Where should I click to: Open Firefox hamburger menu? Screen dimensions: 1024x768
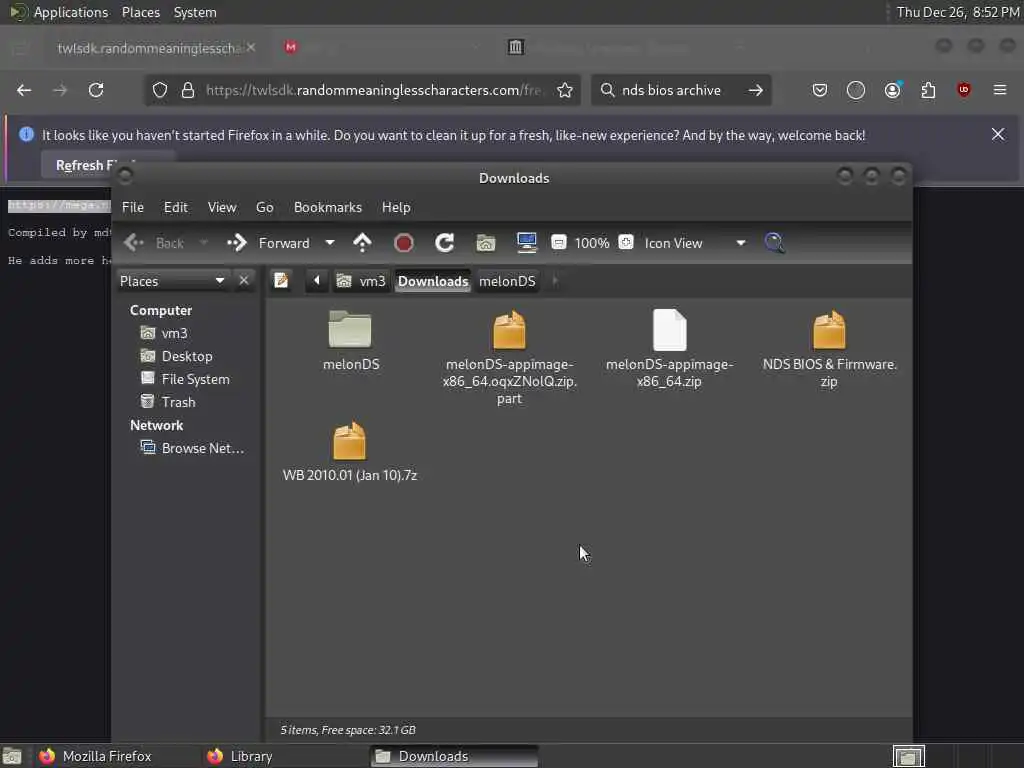coord(1000,90)
